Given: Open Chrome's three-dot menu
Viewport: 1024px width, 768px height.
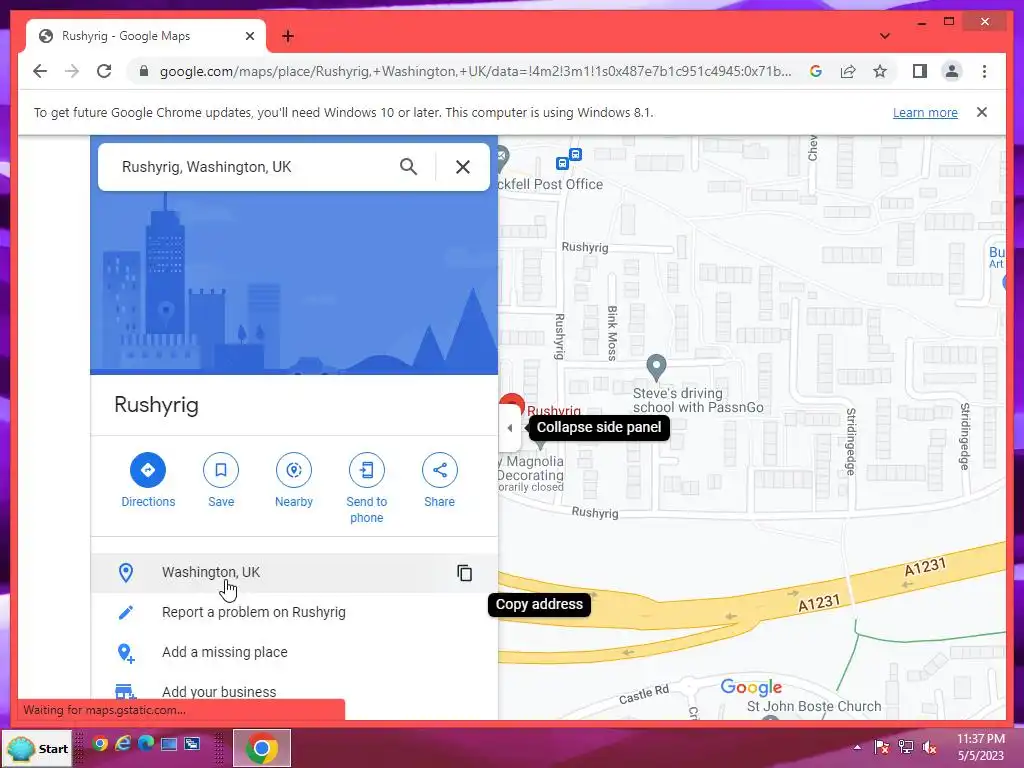Looking at the screenshot, I should 984,71.
